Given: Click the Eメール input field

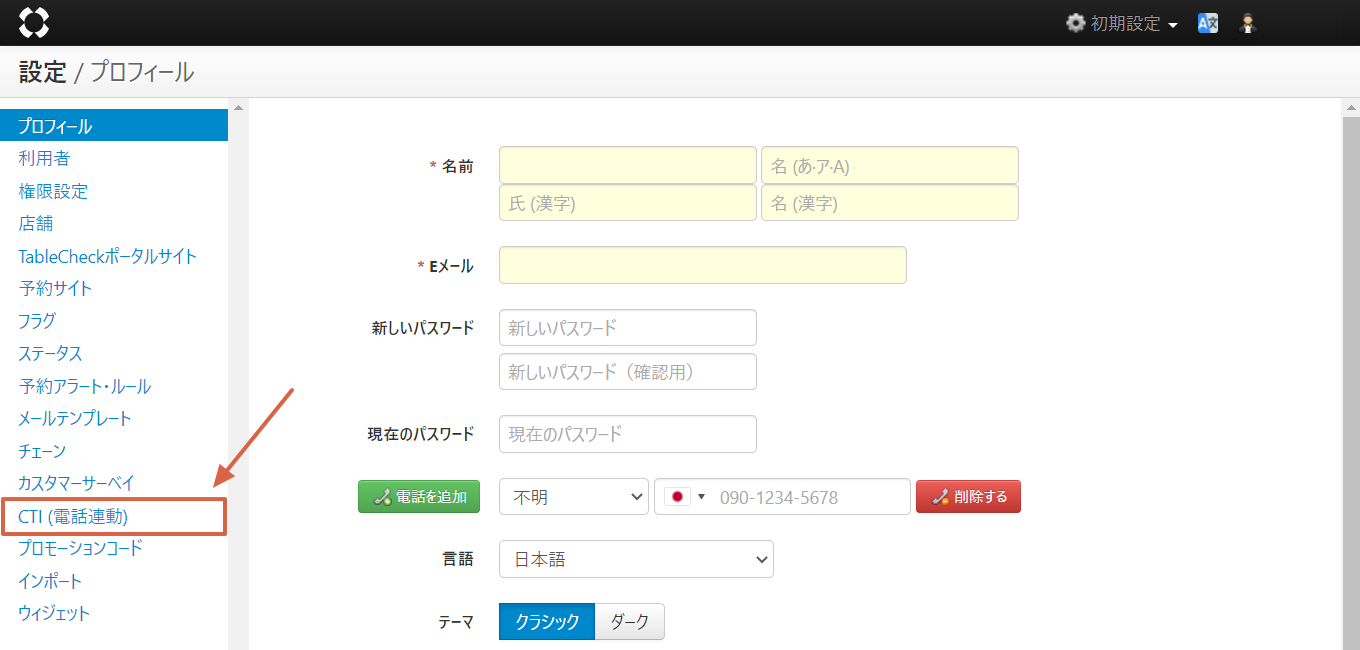Looking at the screenshot, I should coord(702,265).
